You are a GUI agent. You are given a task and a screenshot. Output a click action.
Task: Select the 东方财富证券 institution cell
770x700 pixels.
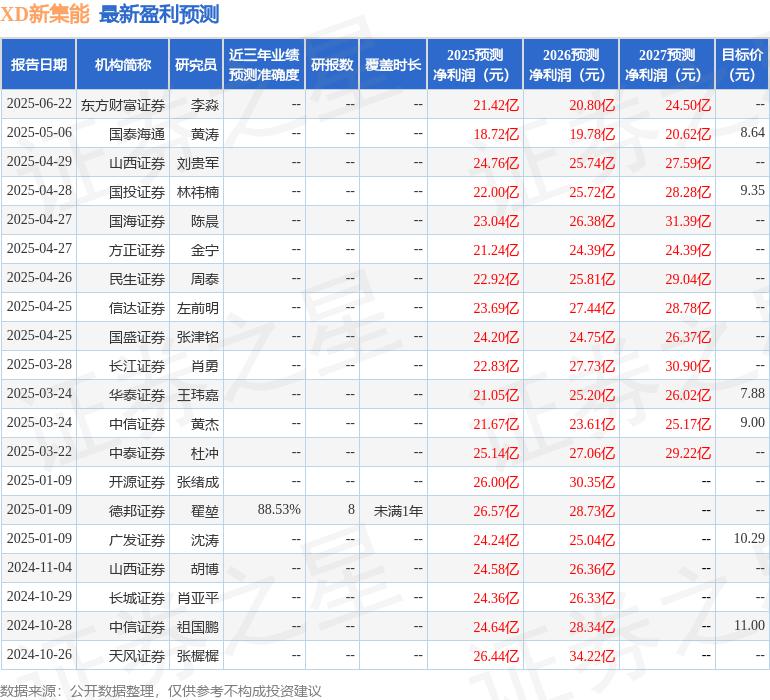[123, 105]
